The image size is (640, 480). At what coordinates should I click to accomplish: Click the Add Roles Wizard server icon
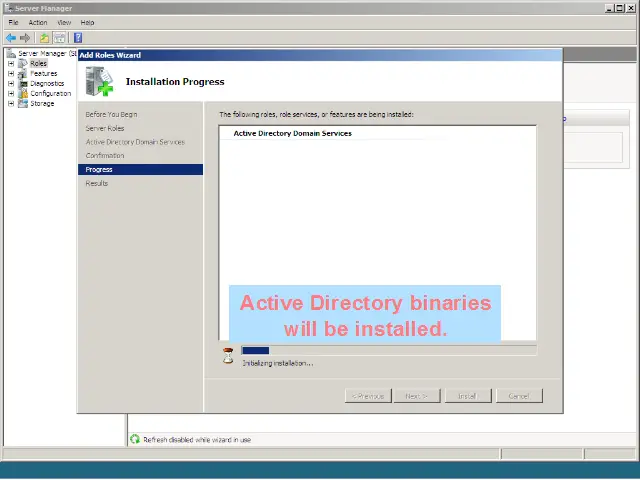point(99,82)
